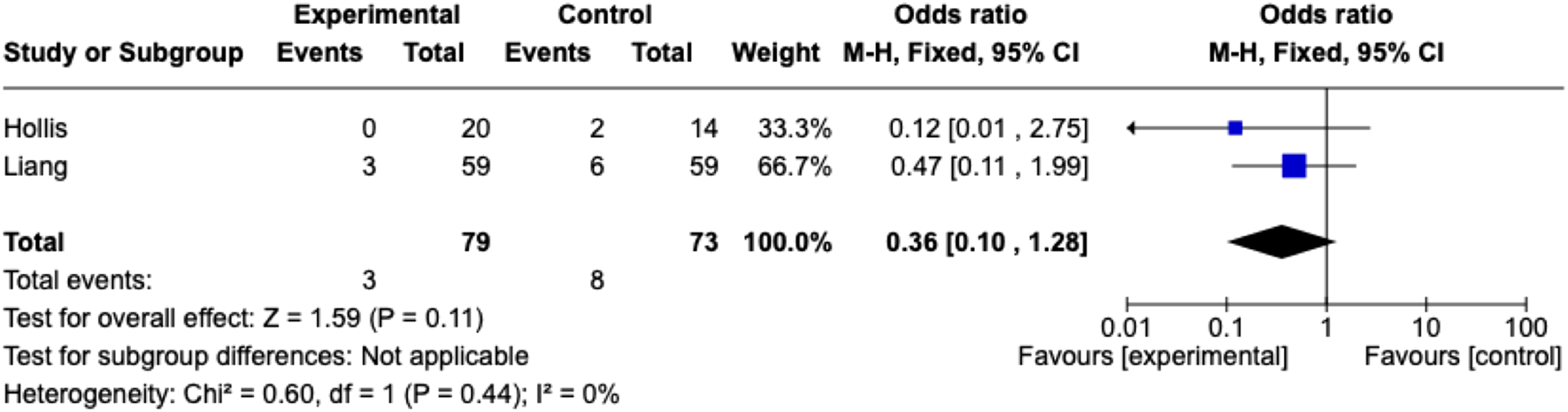Click the left arrow on Hollis interval
This screenshot has width=1568, height=412.
1132,128
